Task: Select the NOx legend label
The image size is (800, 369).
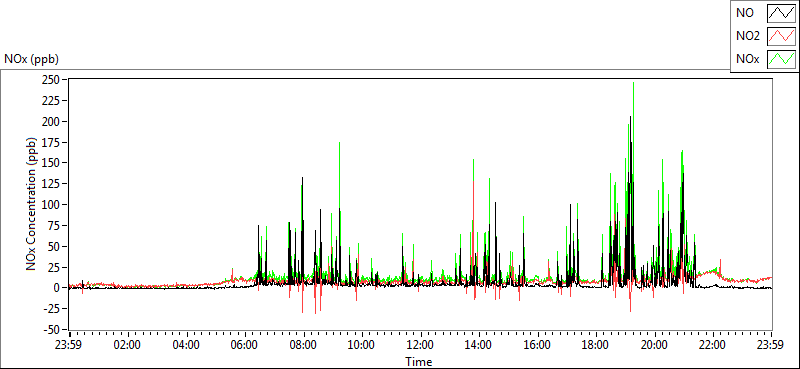Action: point(748,59)
